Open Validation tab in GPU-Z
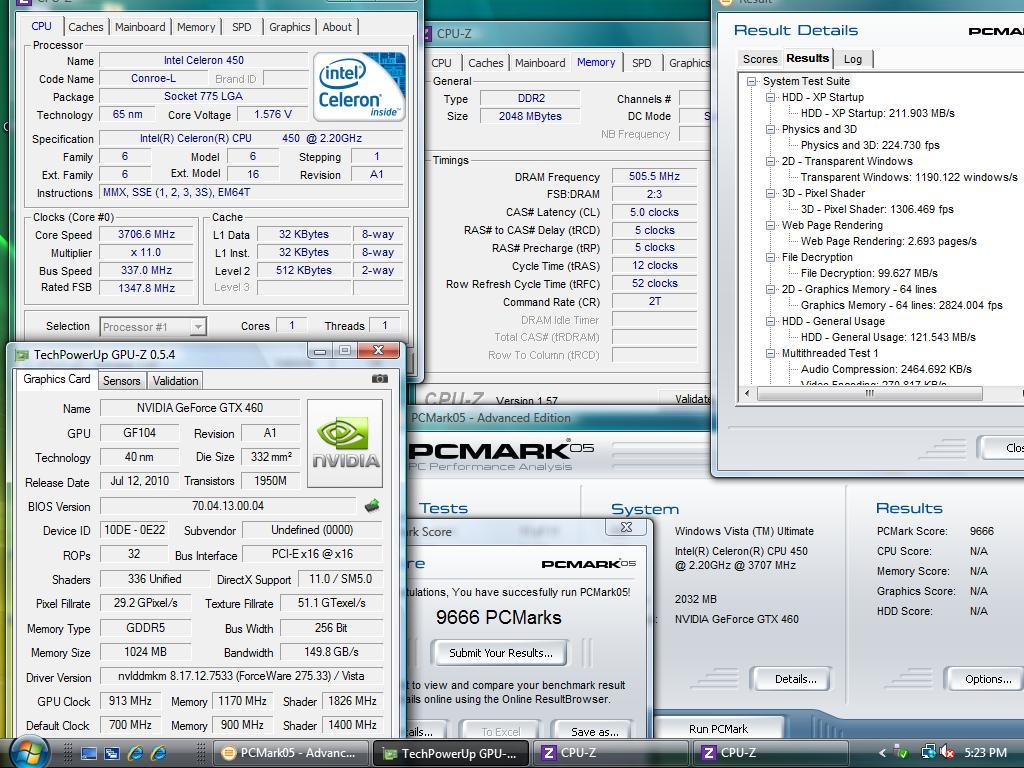 [175, 381]
